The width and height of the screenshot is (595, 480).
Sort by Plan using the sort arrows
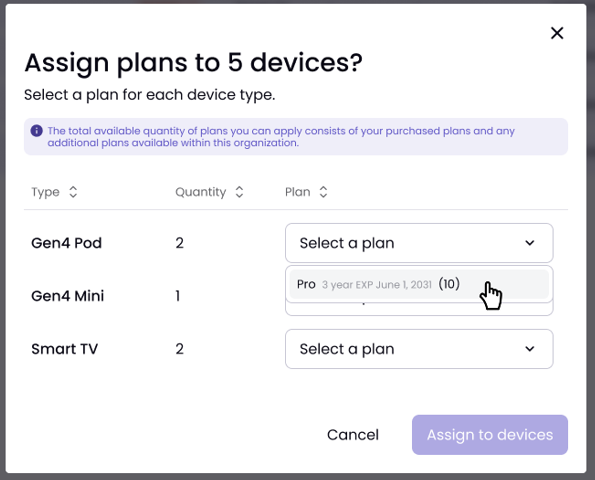(x=323, y=192)
